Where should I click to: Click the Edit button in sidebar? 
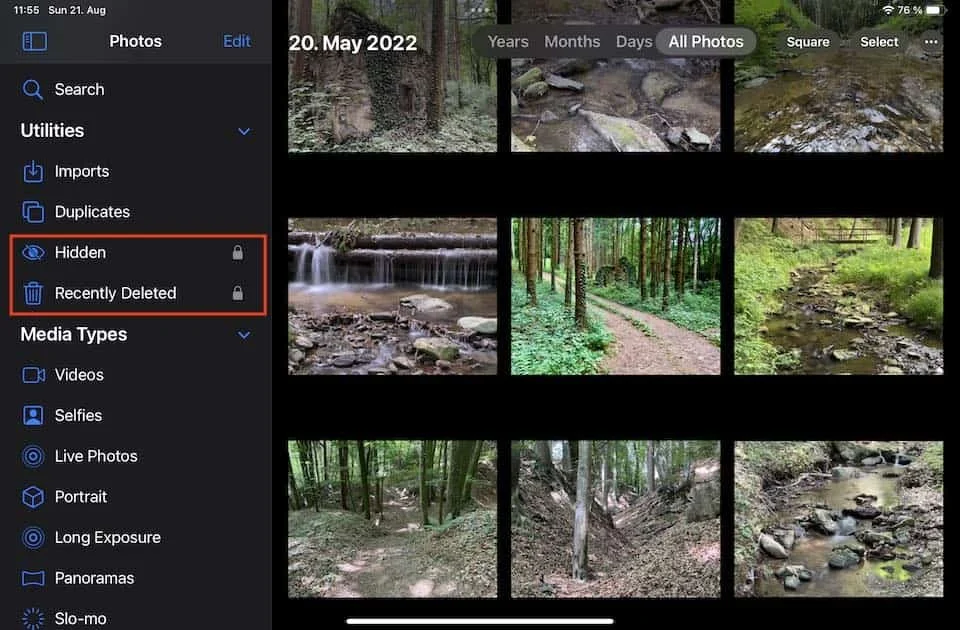click(x=236, y=41)
